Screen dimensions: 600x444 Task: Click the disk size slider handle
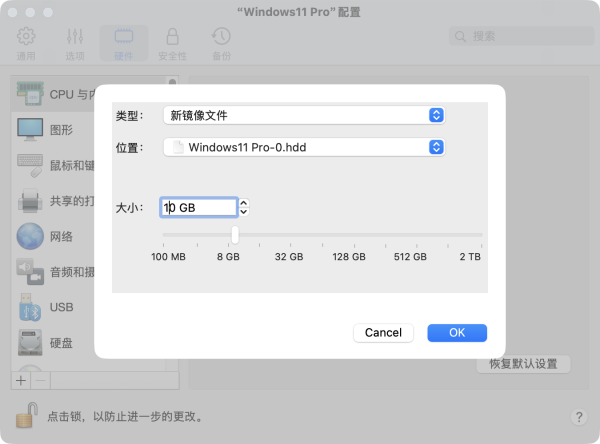coord(235,234)
